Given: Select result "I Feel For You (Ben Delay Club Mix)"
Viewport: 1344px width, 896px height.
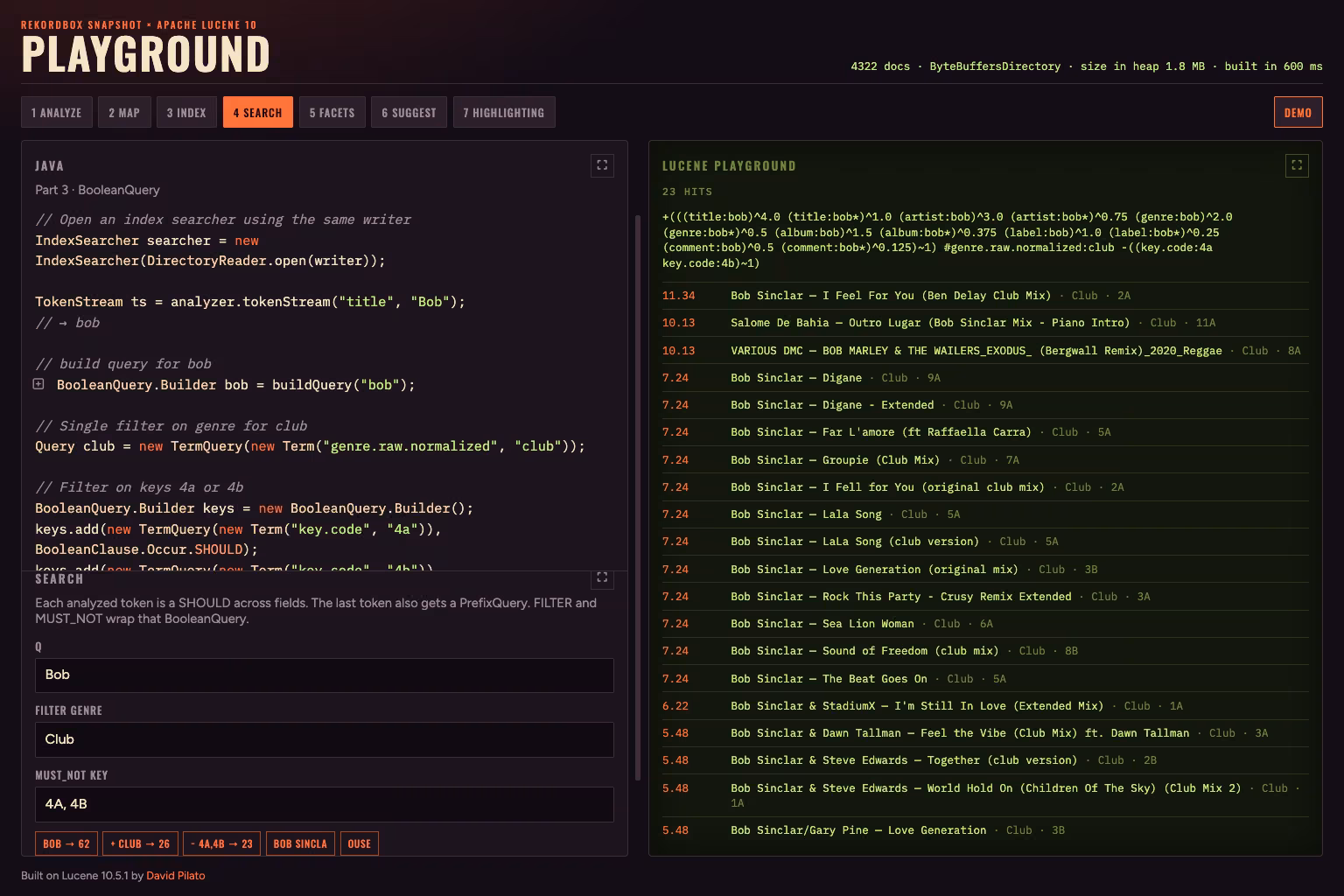Looking at the screenshot, I should (985, 296).
